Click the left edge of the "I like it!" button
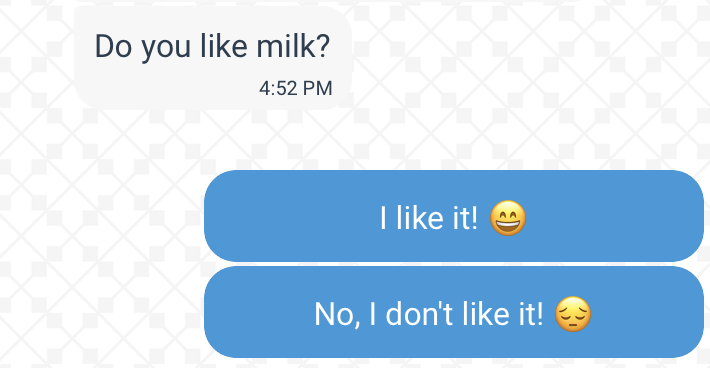Viewport: 710px width, 368px height. (215, 216)
